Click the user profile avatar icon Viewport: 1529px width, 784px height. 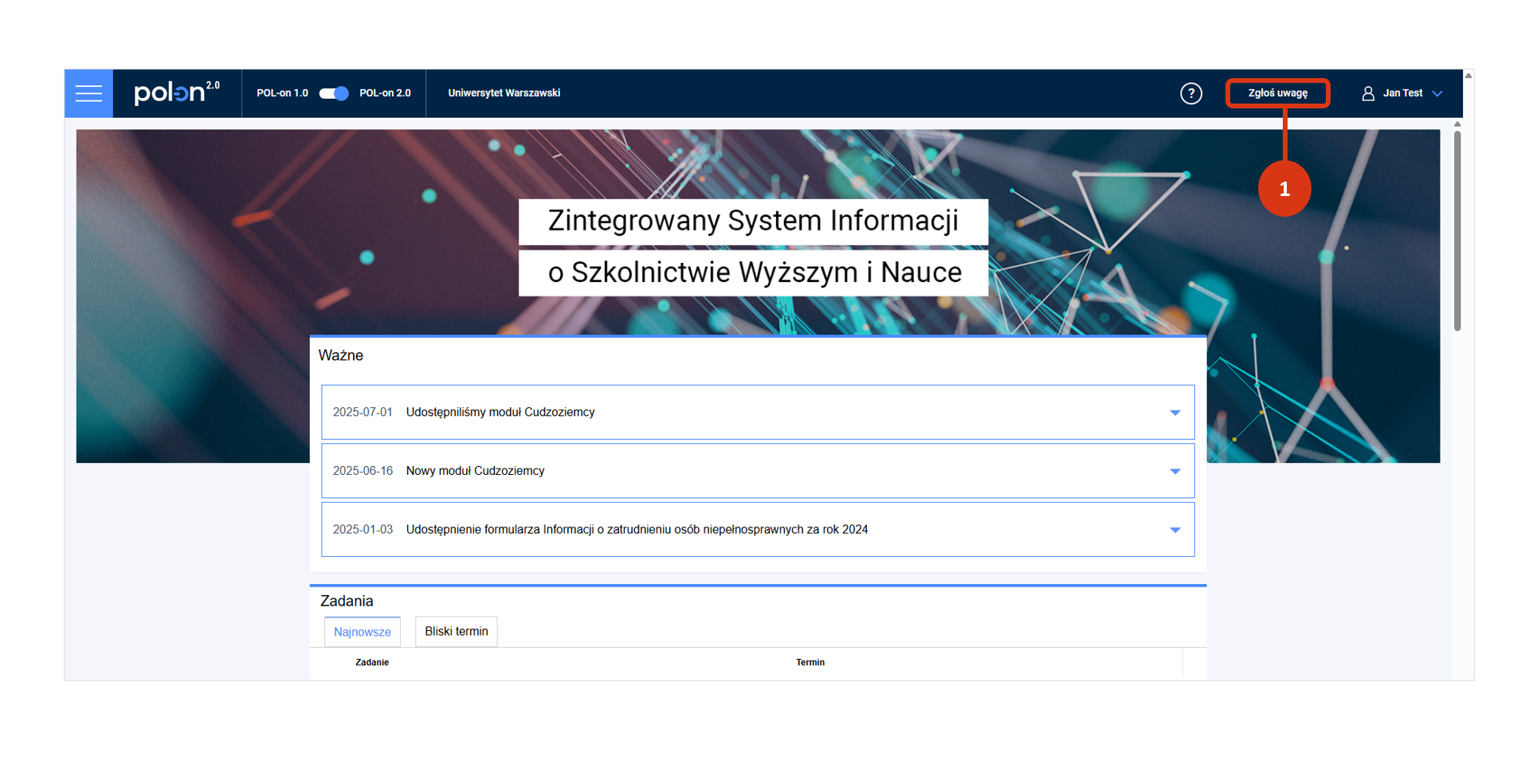(1367, 93)
